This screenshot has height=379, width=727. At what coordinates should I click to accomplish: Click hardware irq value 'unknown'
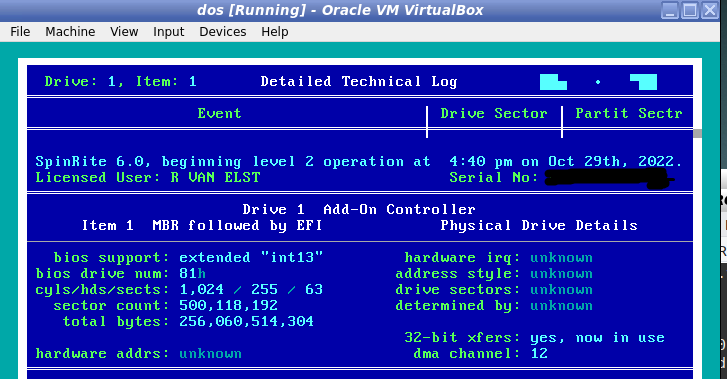pyautogui.click(x=561, y=257)
